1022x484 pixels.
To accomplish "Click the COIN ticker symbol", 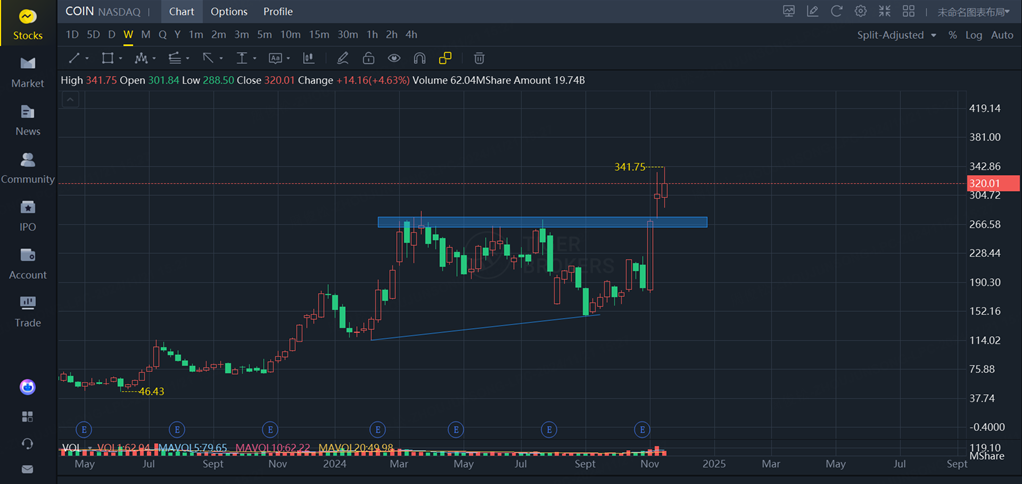I will click(x=80, y=12).
